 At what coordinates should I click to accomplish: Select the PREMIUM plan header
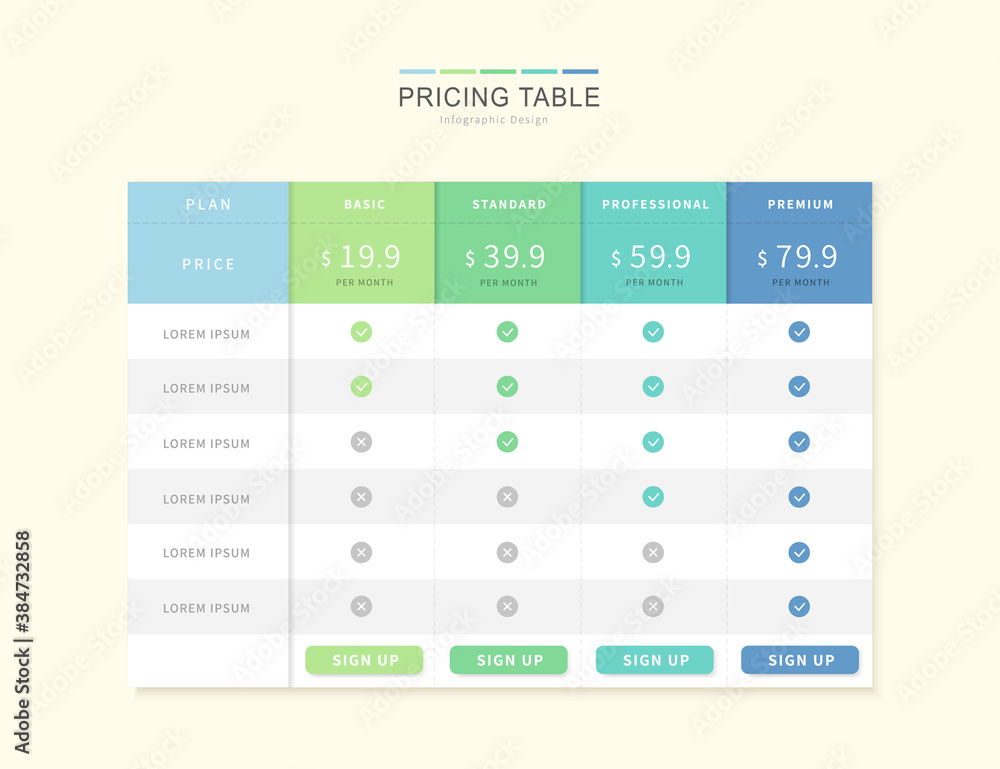point(800,203)
